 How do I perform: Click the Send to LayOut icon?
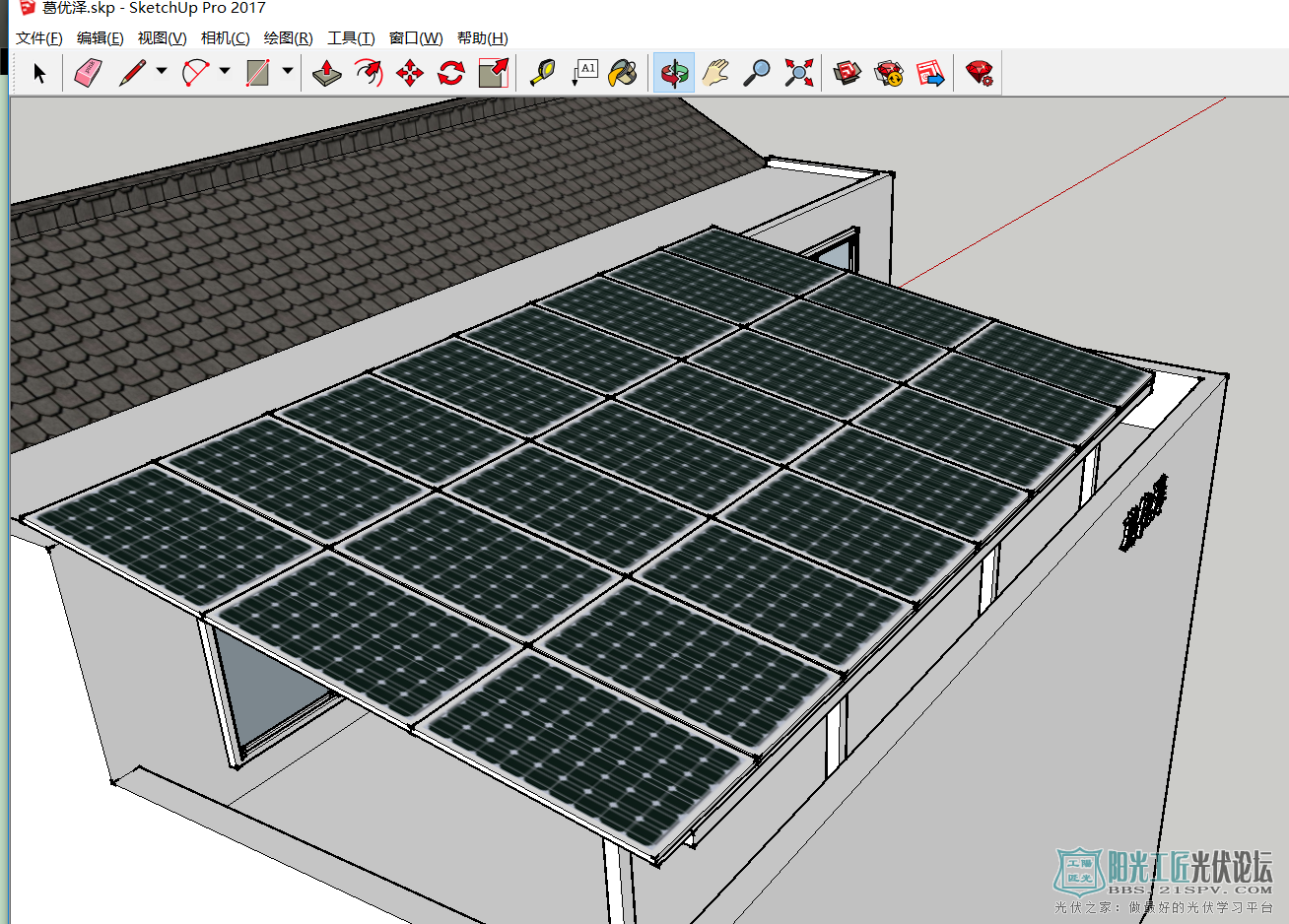pyautogui.click(x=930, y=73)
